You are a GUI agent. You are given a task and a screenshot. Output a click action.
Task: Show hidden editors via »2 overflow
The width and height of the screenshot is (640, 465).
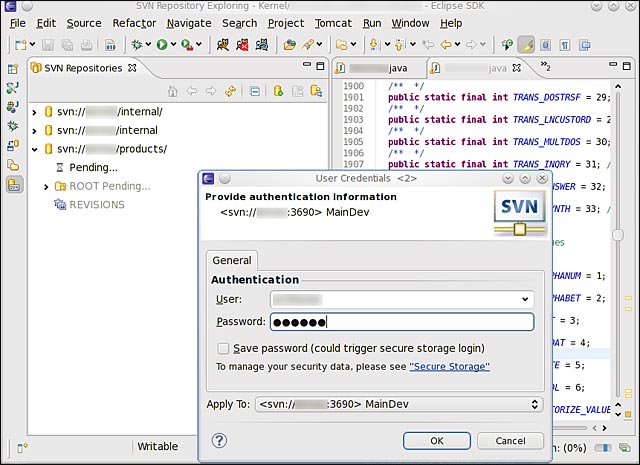click(545, 66)
